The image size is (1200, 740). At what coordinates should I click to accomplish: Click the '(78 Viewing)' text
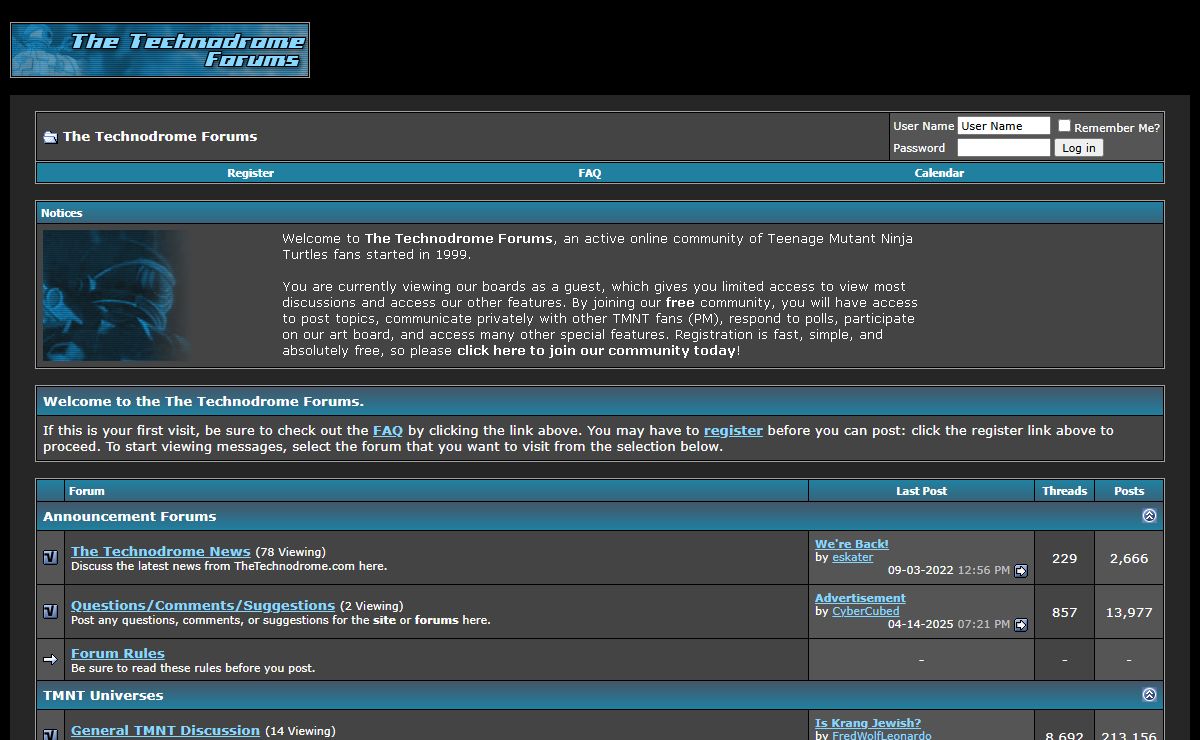coord(290,552)
